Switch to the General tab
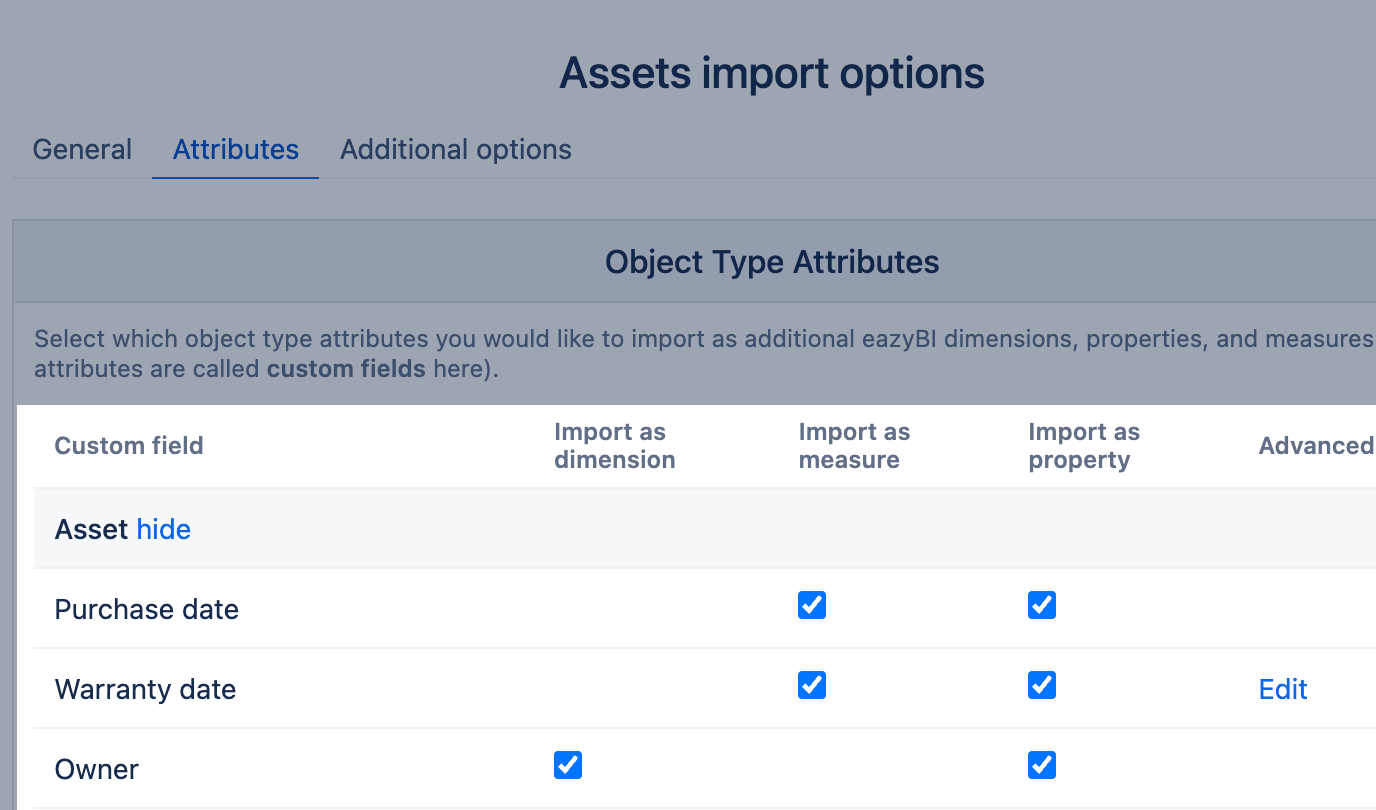1376x810 pixels. tap(82, 150)
